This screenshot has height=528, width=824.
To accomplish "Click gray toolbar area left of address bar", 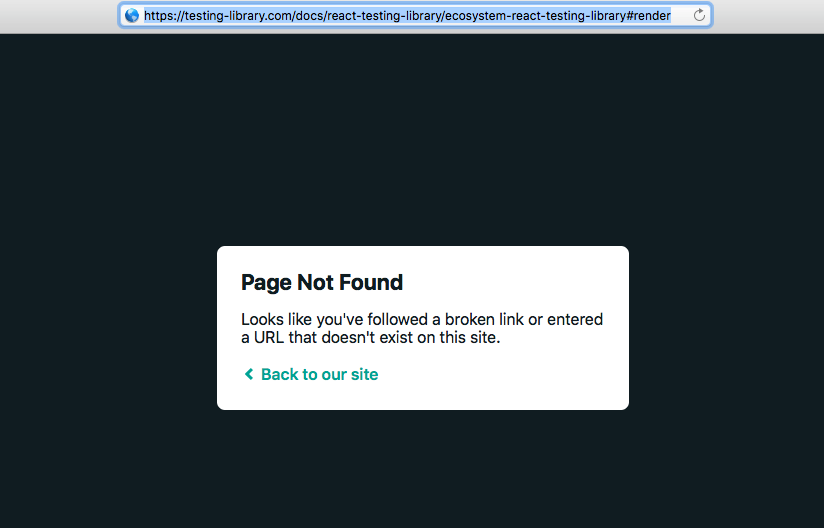I will click(58, 16).
